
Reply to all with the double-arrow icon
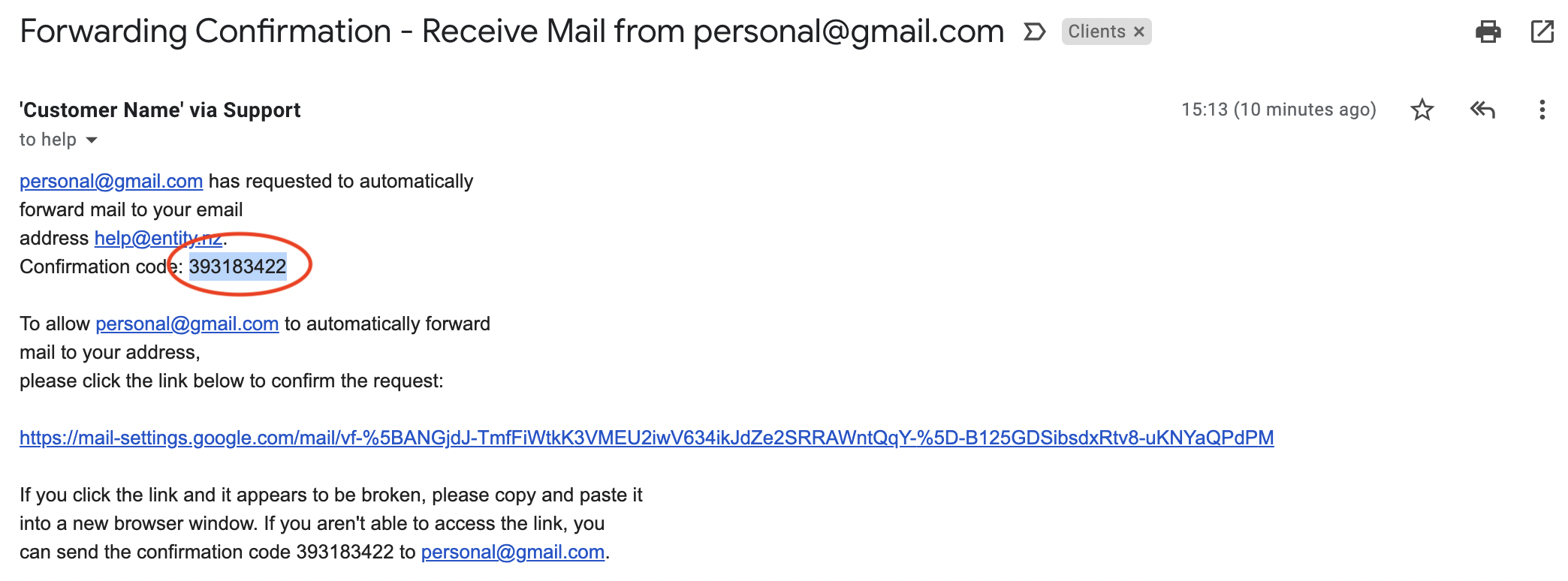tap(1482, 110)
